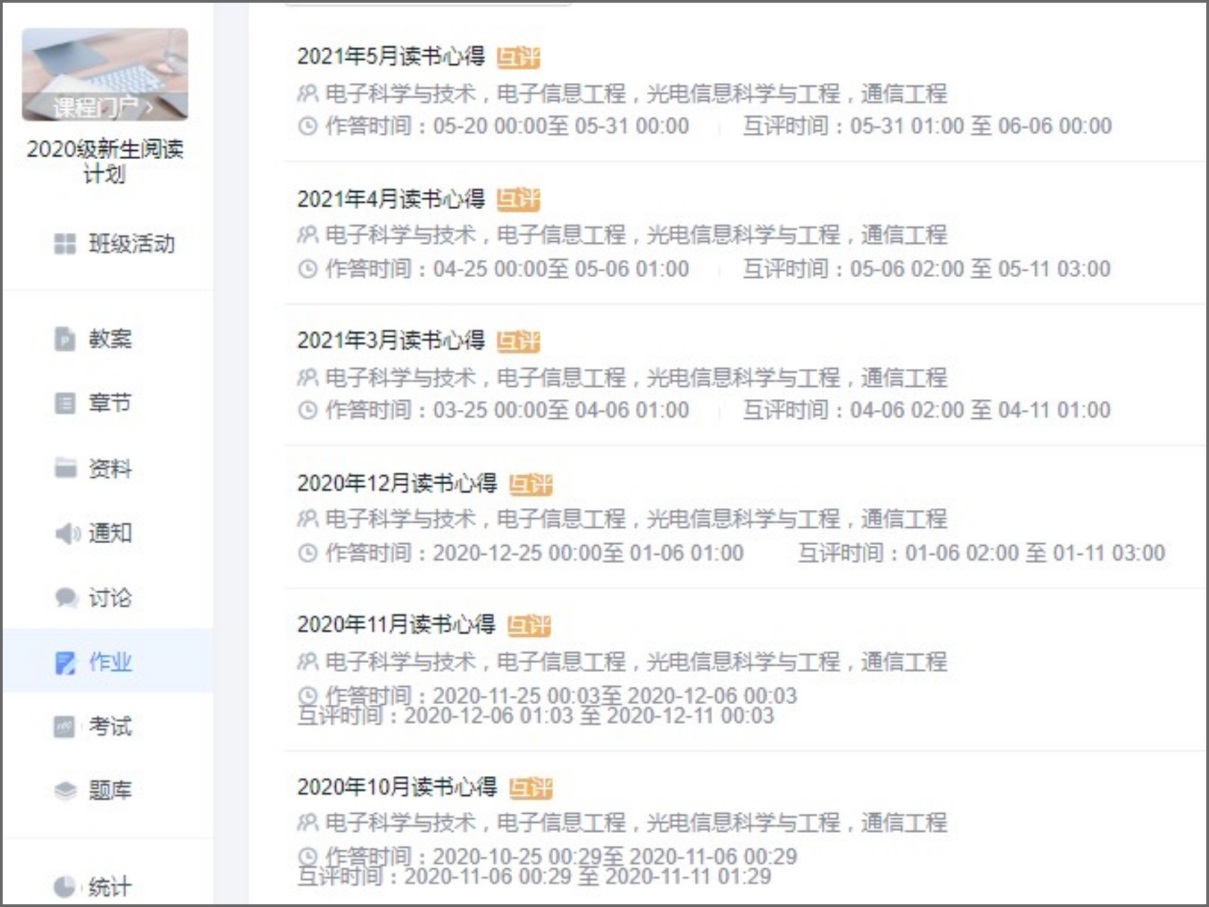The image size is (1209, 907).
Task: Open 2021年4月读书心得 assignment
Action: 391,198
